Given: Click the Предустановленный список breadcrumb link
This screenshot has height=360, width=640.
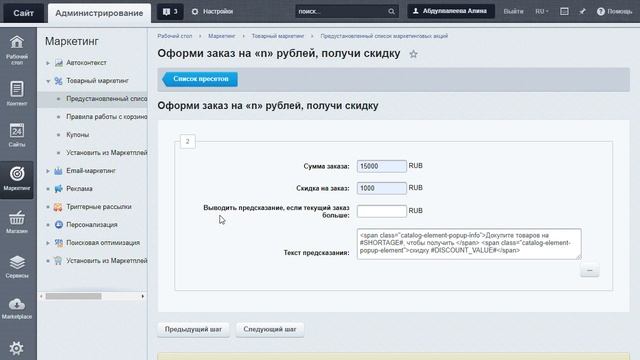Looking at the screenshot, I should click(384, 36).
